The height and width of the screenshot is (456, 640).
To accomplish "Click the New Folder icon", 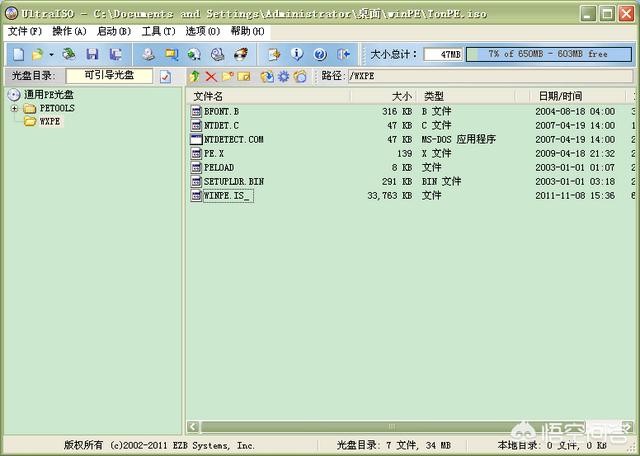I will pyautogui.click(x=228, y=76).
